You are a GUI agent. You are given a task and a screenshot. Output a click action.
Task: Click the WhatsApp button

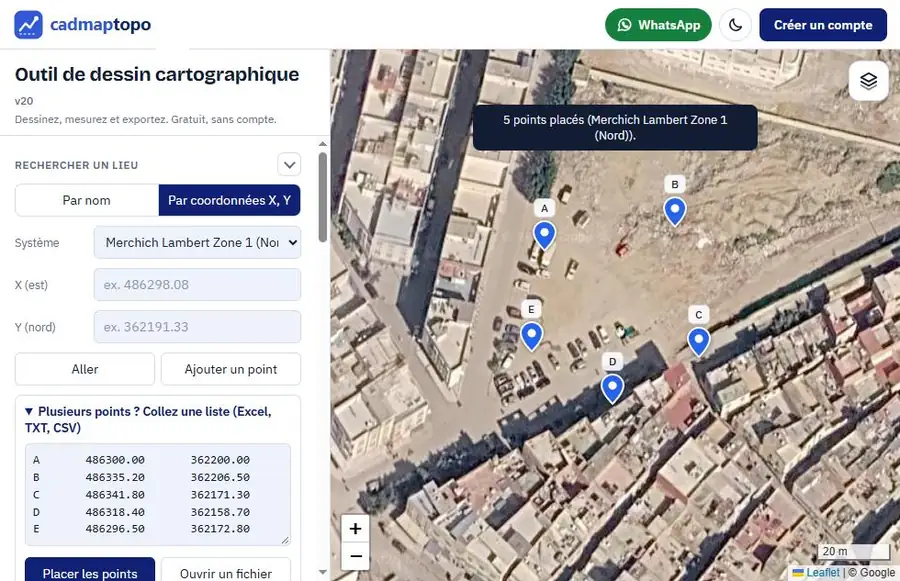[x=658, y=25]
